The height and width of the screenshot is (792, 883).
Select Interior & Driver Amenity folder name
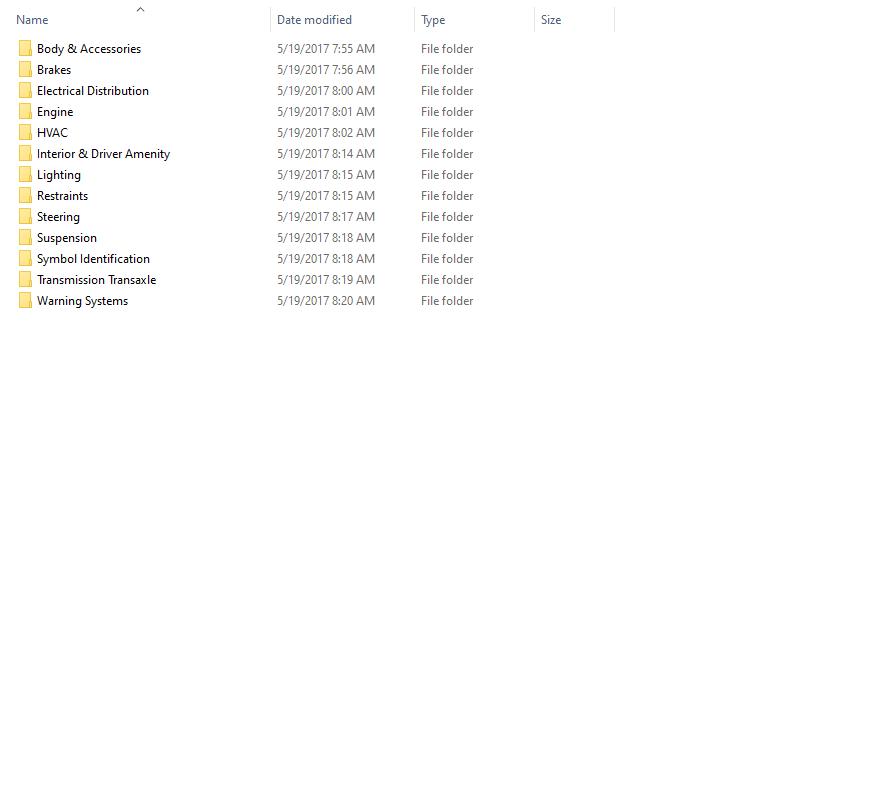click(x=104, y=154)
